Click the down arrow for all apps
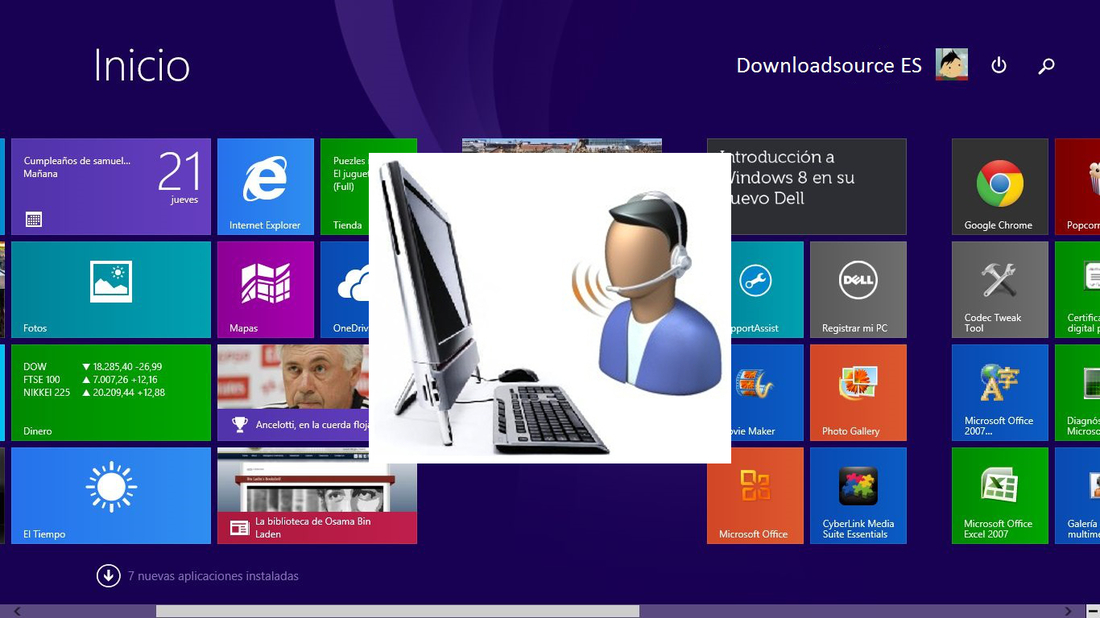 coord(108,576)
